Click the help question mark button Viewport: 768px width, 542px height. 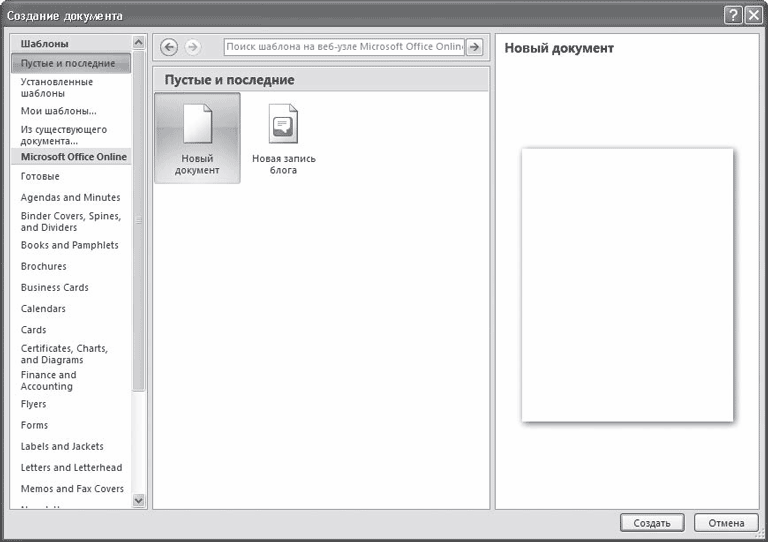coord(733,16)
